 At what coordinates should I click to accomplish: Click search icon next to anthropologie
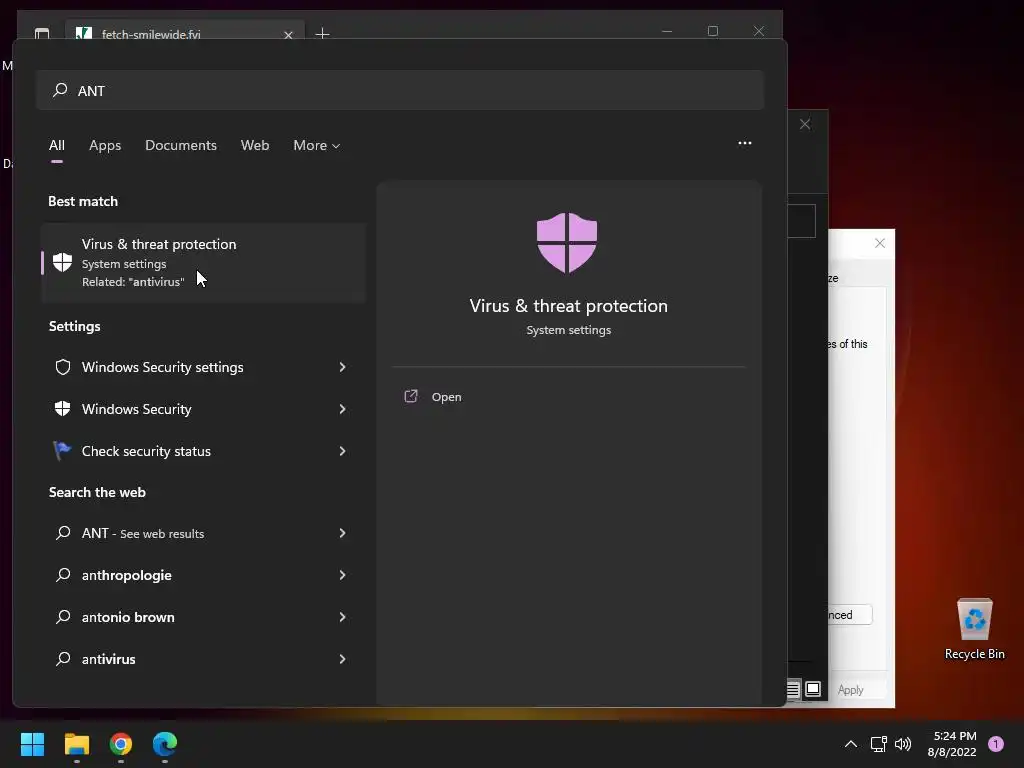(63, 575)
